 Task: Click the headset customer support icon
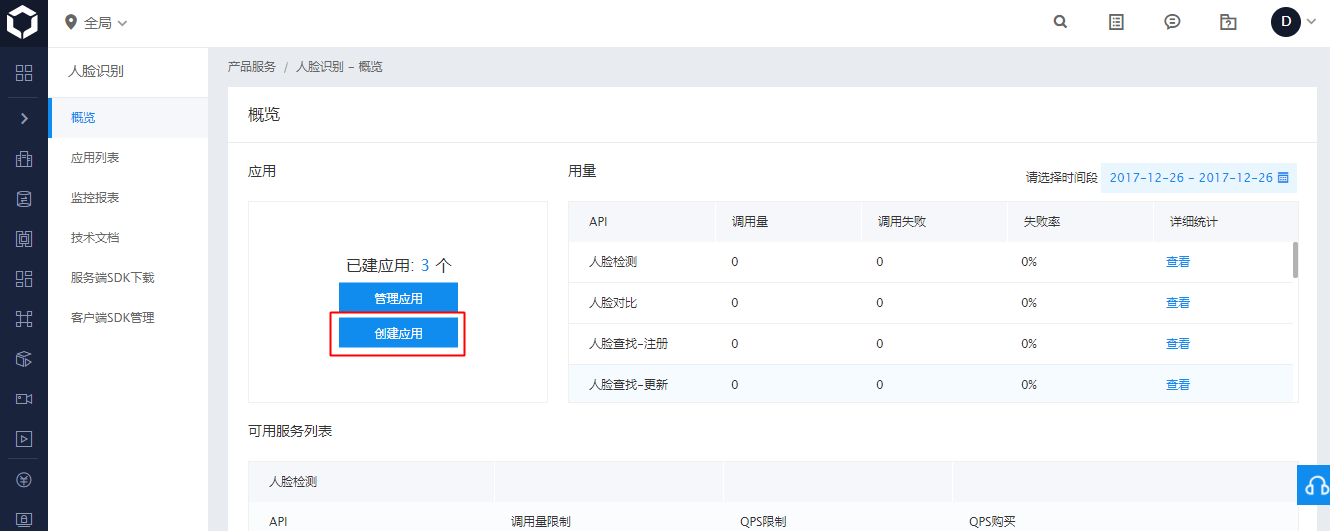(1314, 485)
